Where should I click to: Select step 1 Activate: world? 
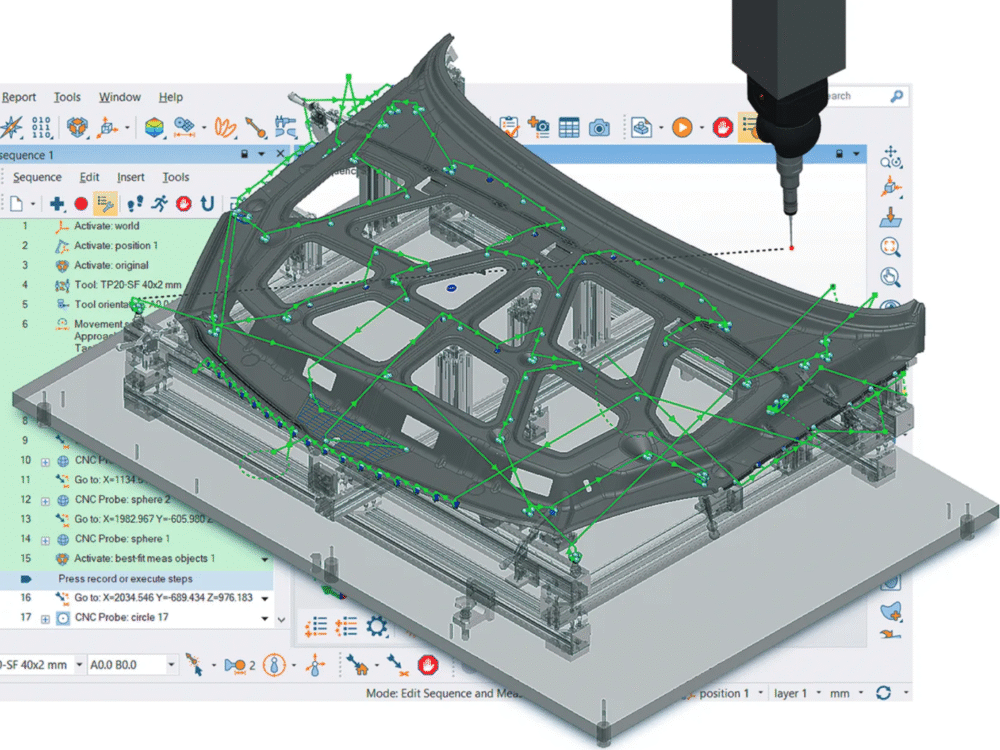[x=107, y=226]
